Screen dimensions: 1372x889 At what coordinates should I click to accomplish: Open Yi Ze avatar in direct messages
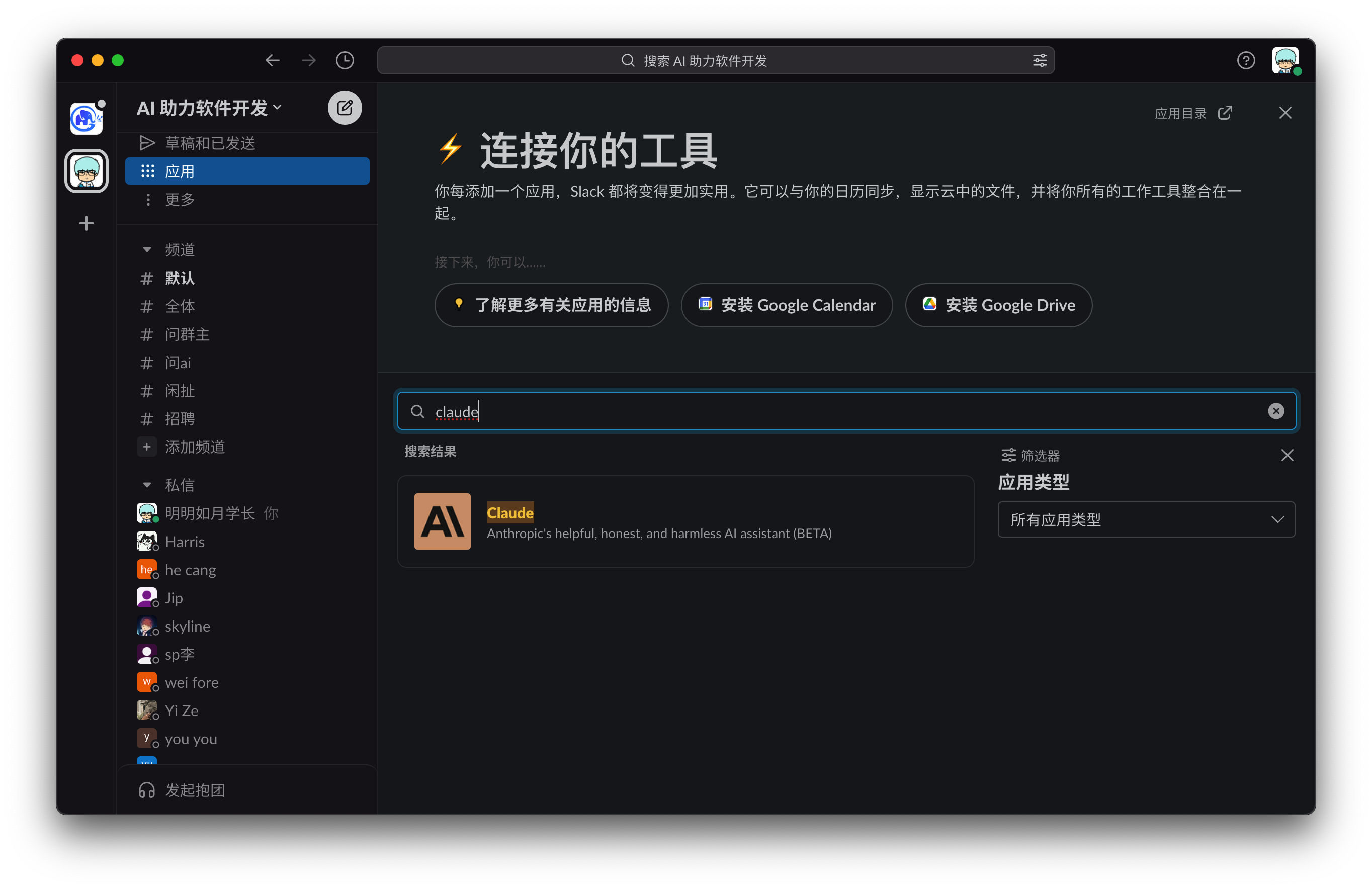point(146,710)
